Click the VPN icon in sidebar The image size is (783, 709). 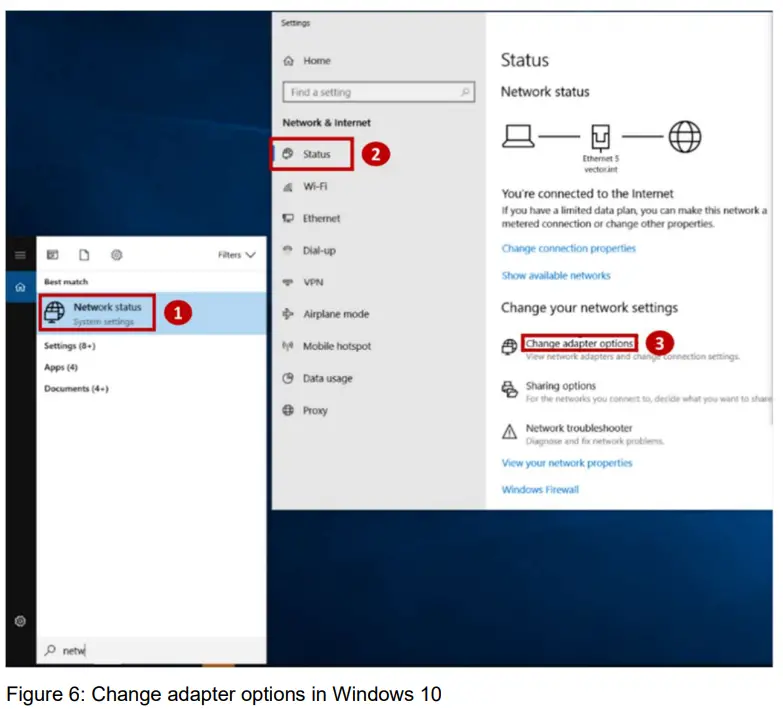pyautogui.click(x=288, y=282)
